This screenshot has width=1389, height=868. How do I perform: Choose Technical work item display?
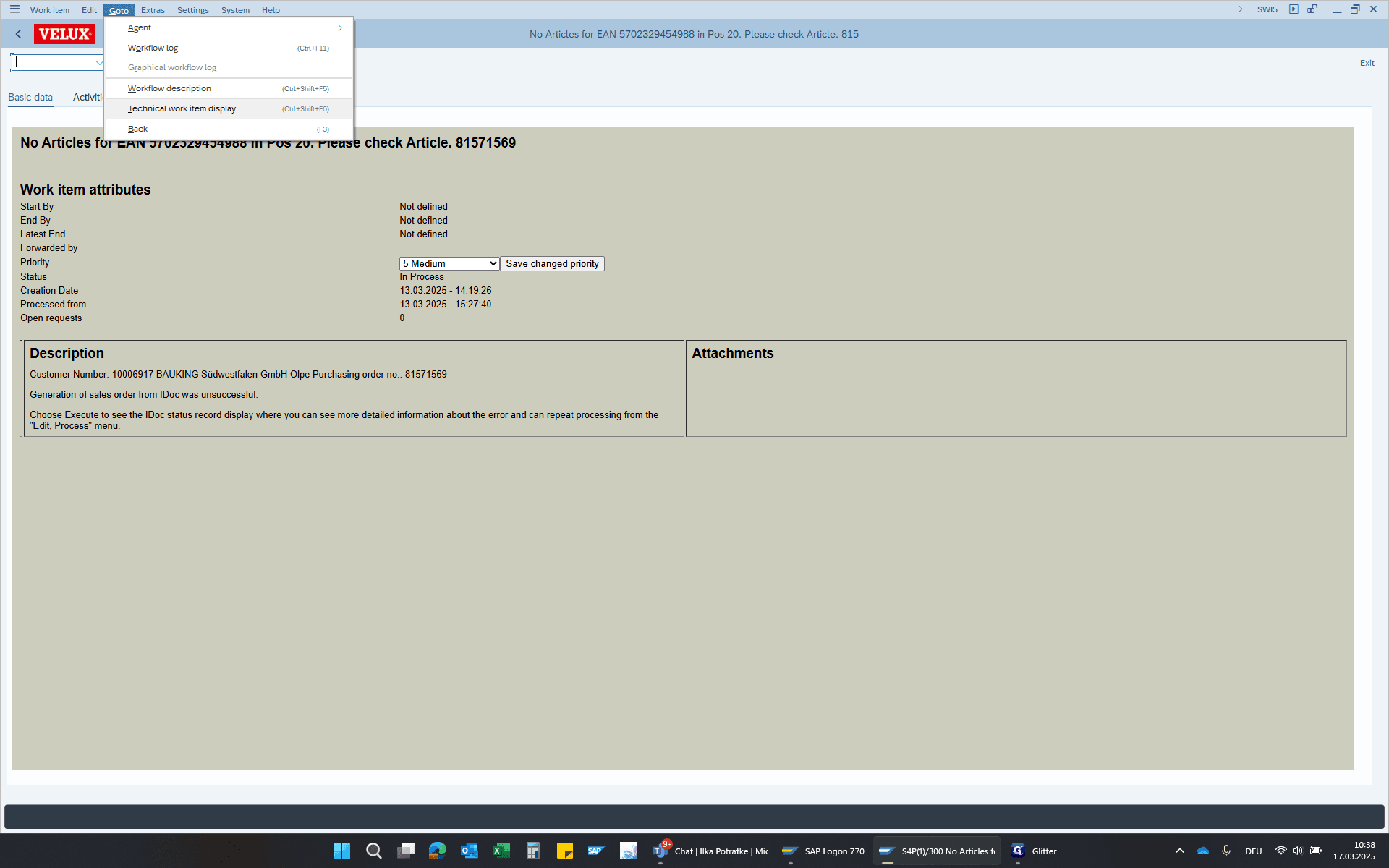pyautogui.click(x=229, y=109)
